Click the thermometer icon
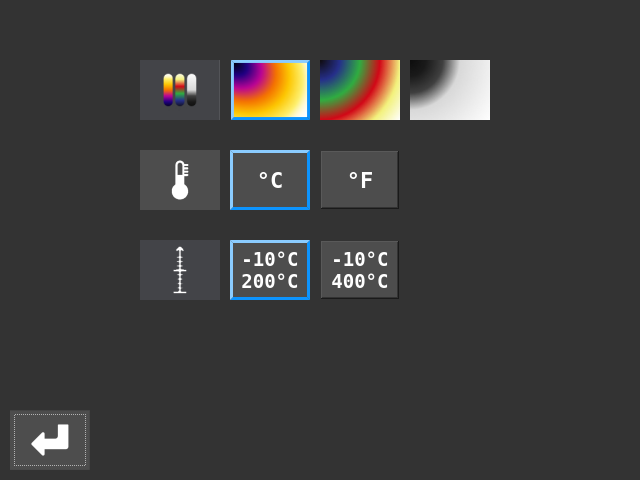This screenshot has height=480, width=640. point(180,180)
